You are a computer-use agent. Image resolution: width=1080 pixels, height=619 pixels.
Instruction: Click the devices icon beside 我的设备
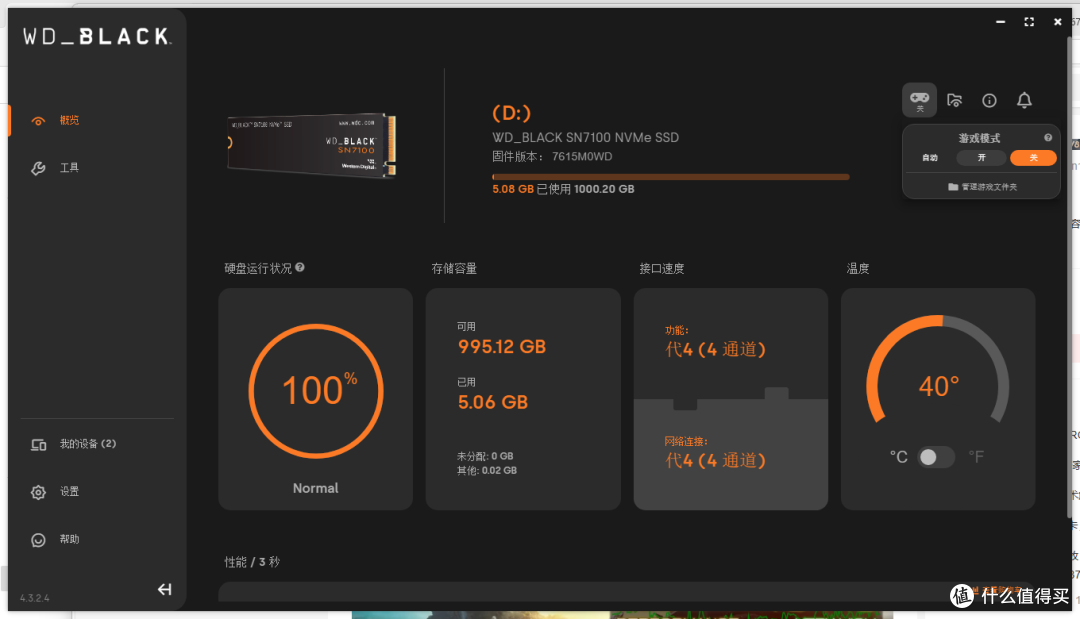click(39, 445)
